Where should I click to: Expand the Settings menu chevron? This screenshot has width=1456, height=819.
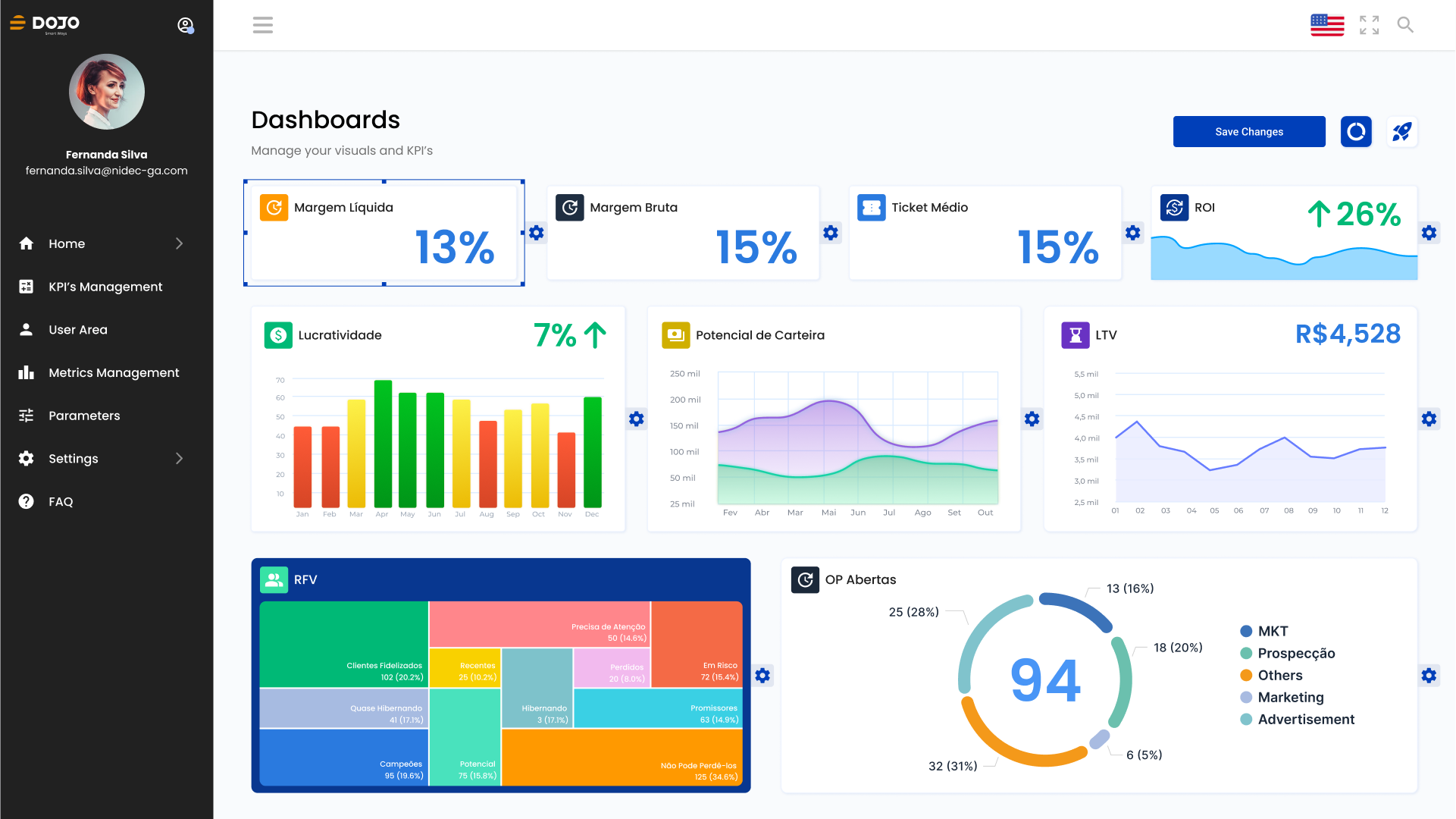180,459
